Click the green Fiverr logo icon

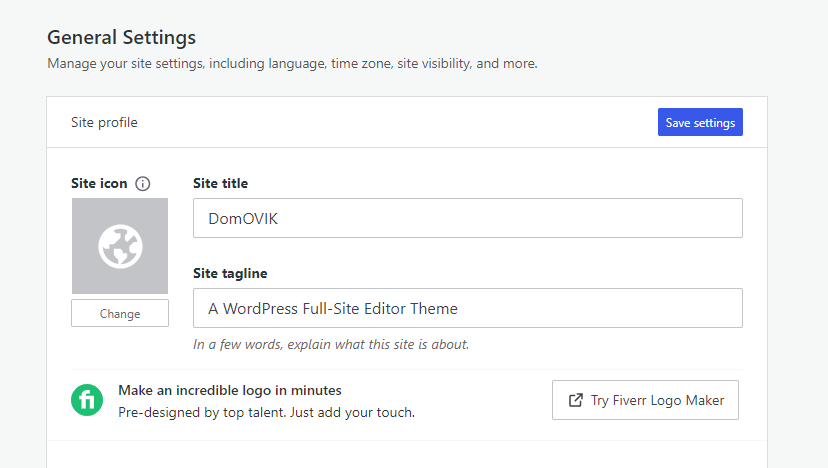(87, 400)
